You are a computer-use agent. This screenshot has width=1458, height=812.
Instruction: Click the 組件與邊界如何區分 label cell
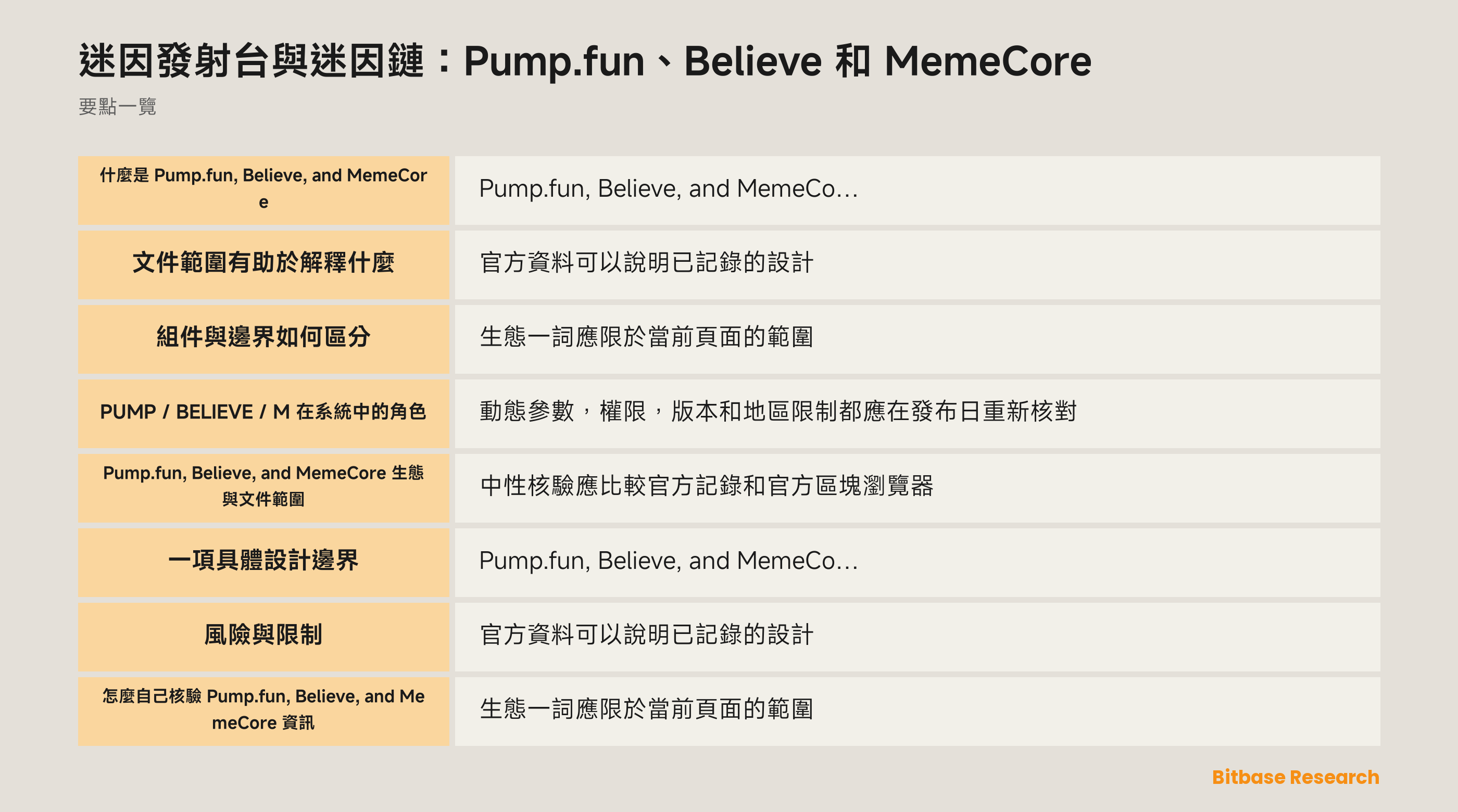pyautogui.click(x=263, y=339)
